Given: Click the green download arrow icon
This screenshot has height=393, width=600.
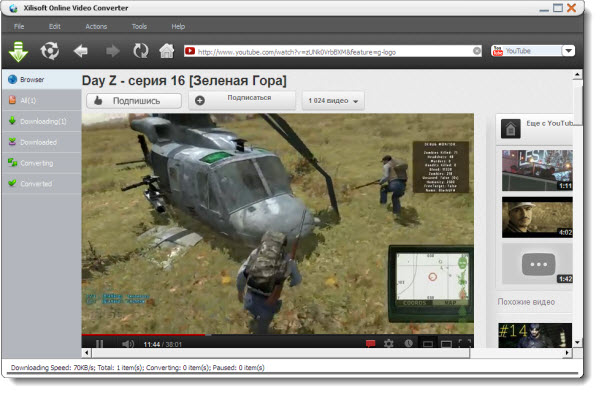Looking at the screenshot, I should coord(18,51).
